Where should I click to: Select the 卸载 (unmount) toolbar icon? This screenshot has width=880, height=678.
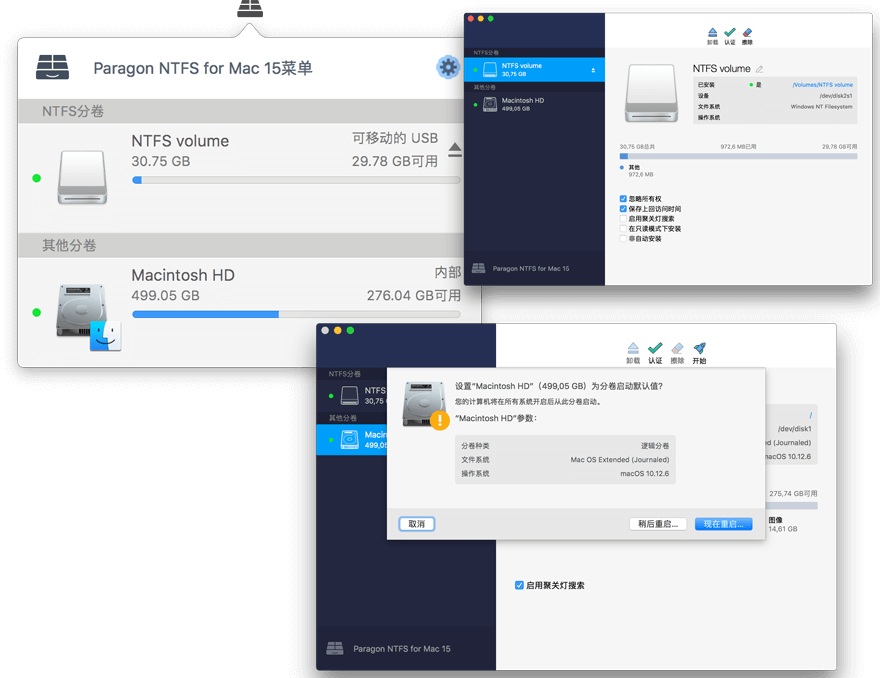click(x=712, y=34)
